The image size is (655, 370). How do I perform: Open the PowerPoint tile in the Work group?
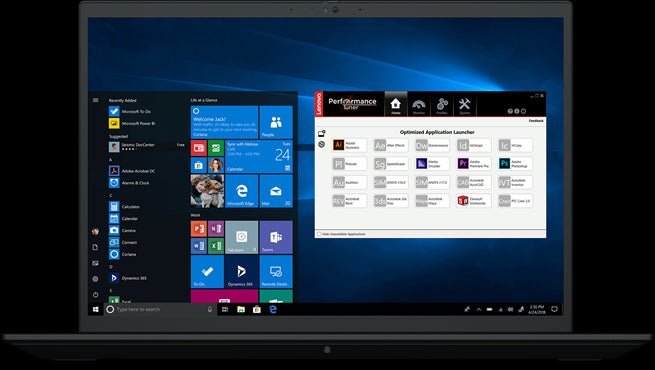[x=199, y=229]
